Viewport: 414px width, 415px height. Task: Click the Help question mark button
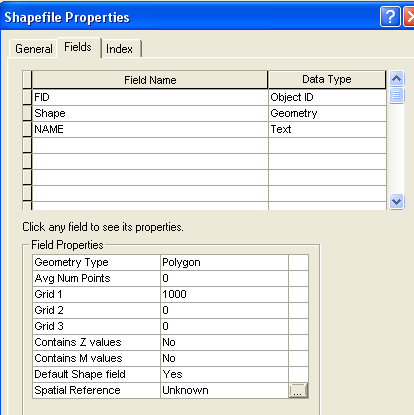(x=390, y=16)
